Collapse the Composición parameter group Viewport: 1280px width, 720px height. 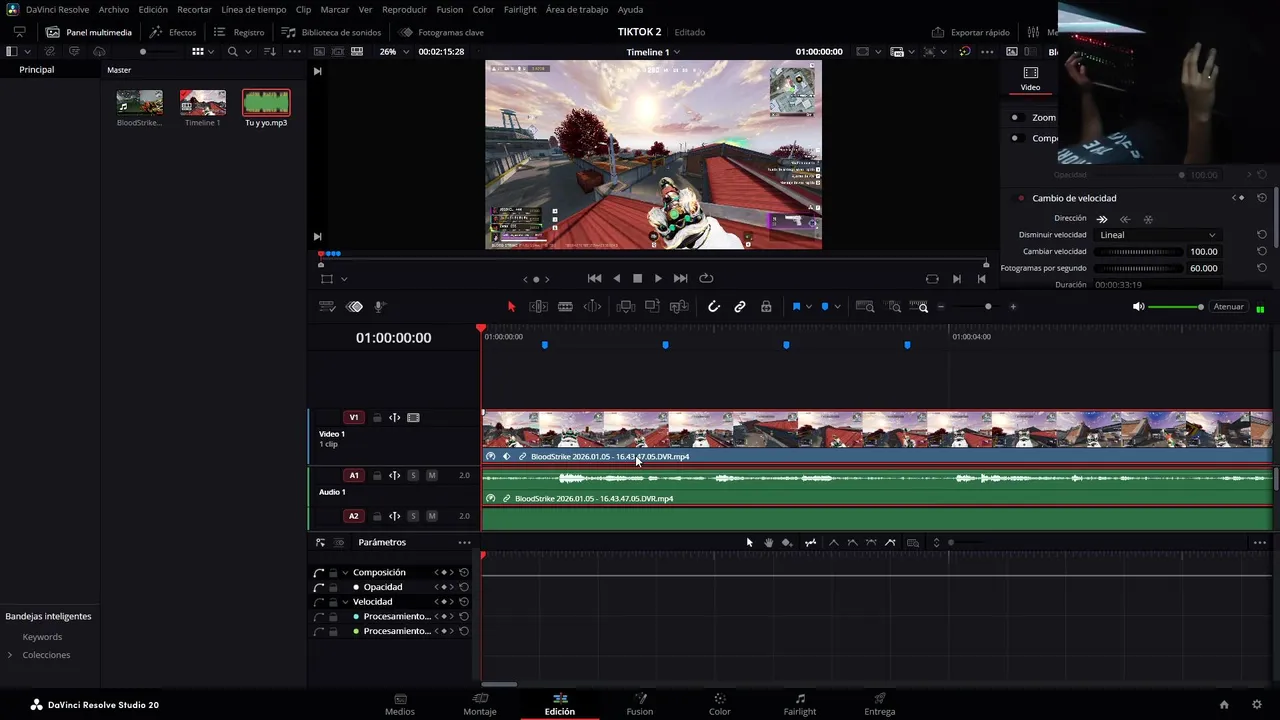pos(345,573)
